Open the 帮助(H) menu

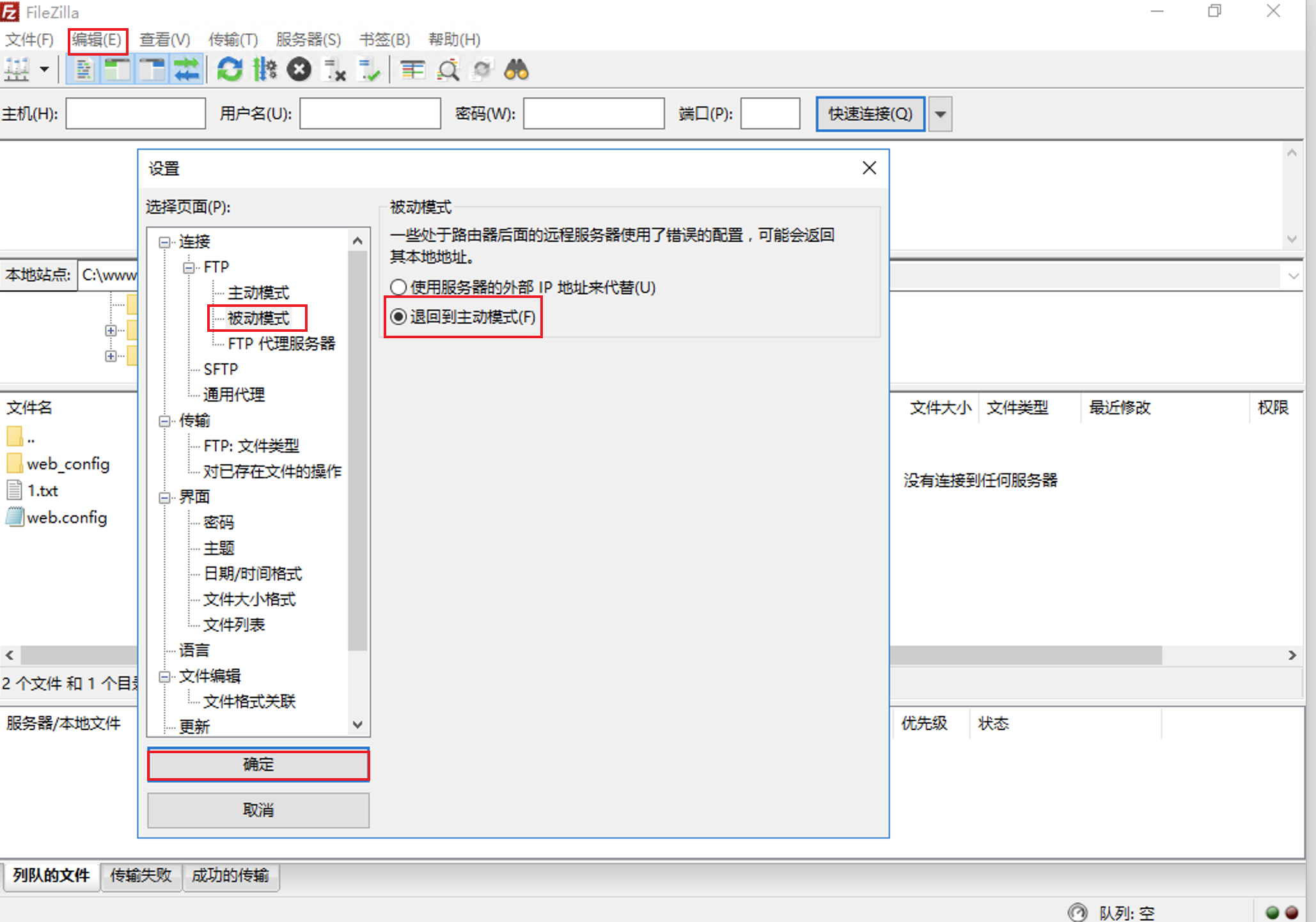(454, 40)
